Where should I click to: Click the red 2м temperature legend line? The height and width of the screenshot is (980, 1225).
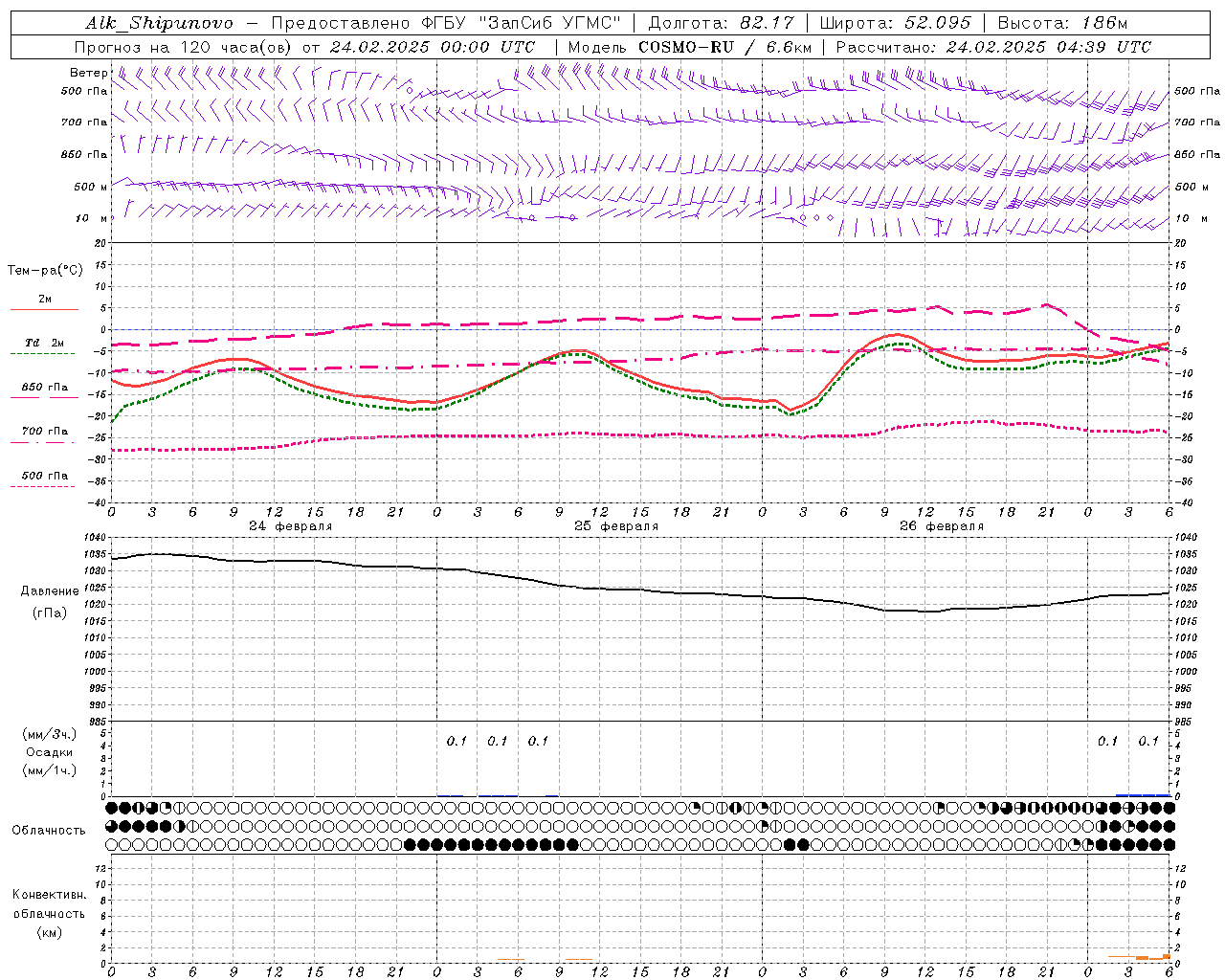[45, 308]
